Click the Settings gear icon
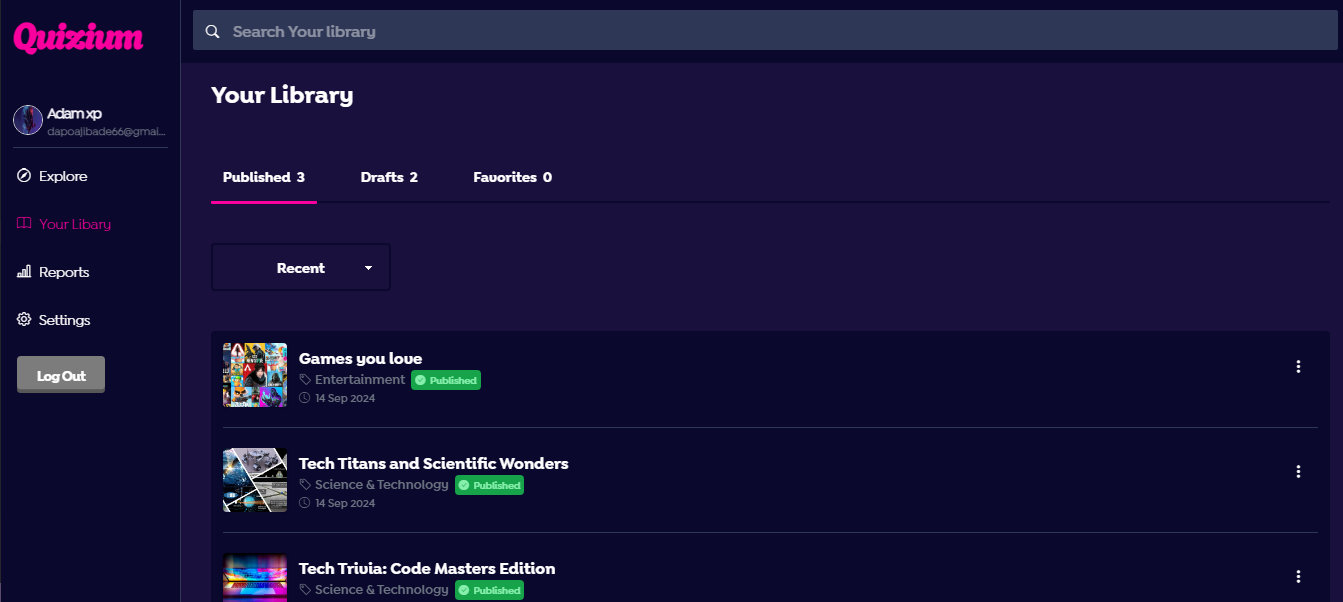The height and width of the screenshot is (602, 1343). pos(24,320)
